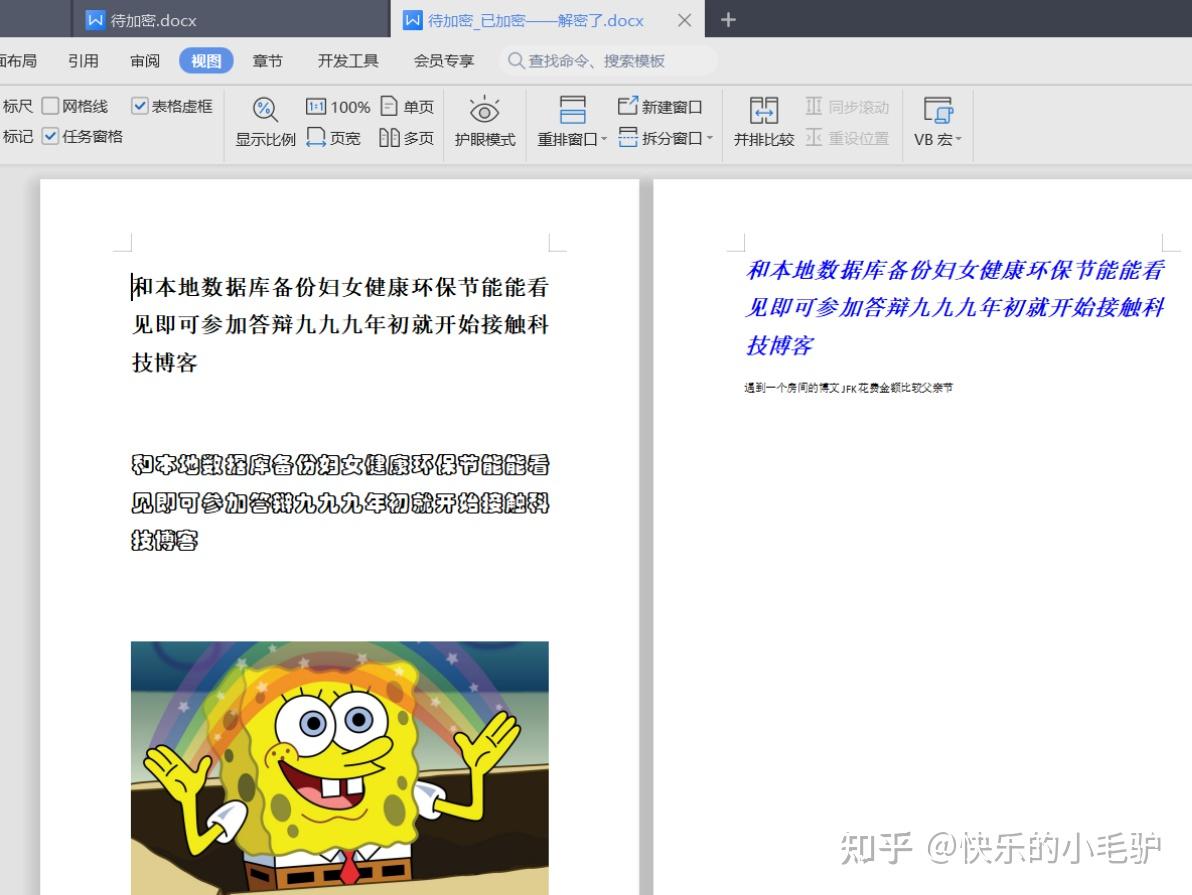
Task: Switch to the 开发工具 ribbon tab
Action: pyautogui.click(x=347, y=60)
